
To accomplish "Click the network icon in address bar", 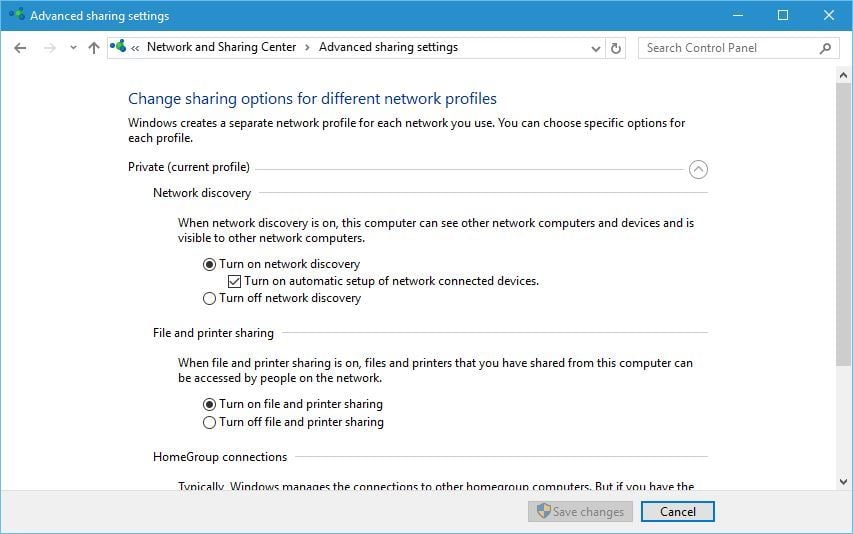I will [118, 47].
